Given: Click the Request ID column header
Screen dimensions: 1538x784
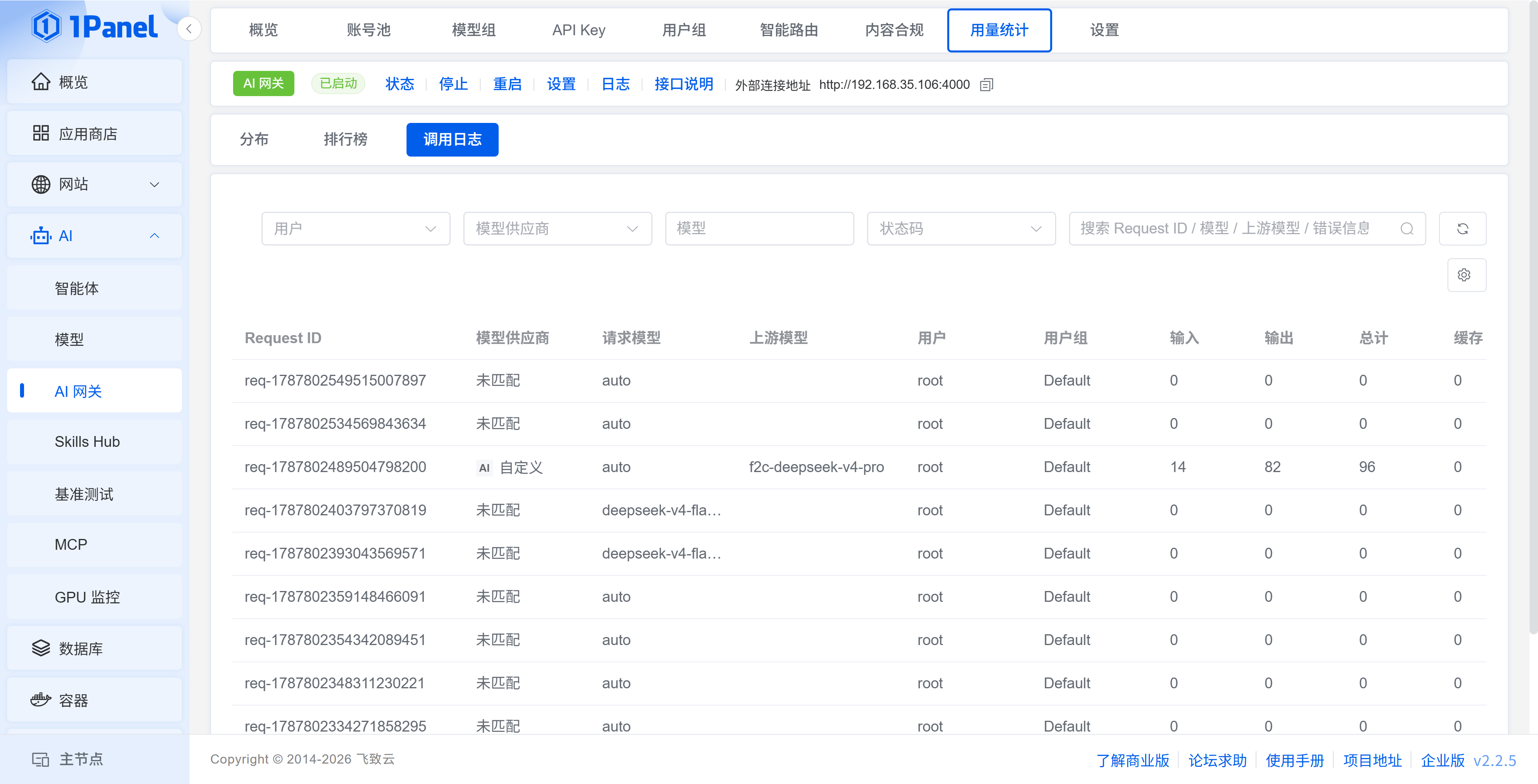Looking at the screenshot, I should click(282, 338).
